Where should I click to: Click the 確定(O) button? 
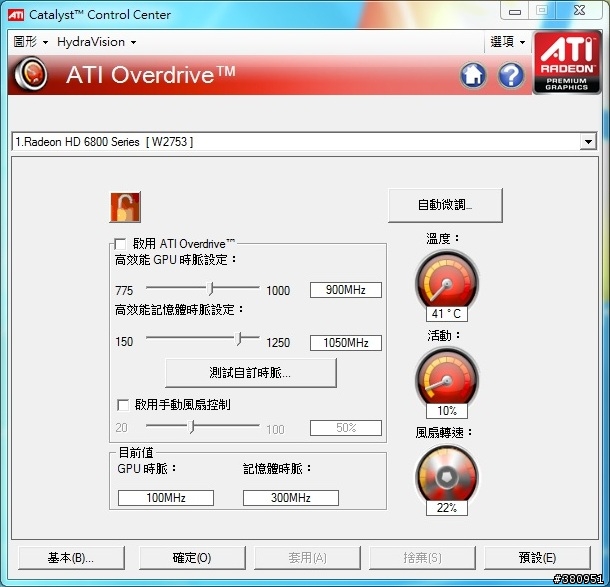192,558
